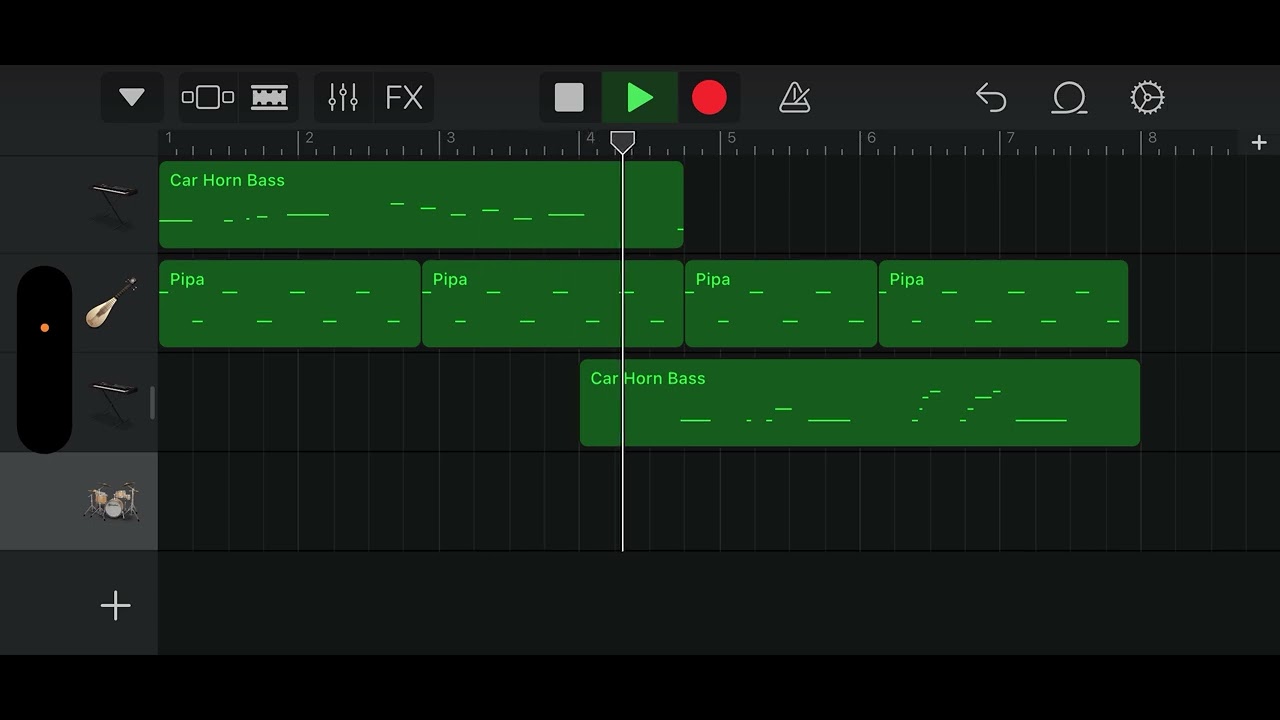The image size is (1280, 720).
Task: Undo the last action
Action: (x=991, y=97)
